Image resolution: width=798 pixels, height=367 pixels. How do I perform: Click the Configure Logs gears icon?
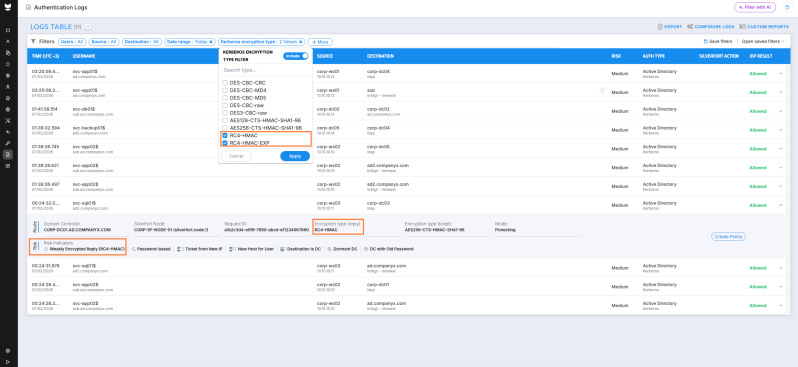[690, 26]
